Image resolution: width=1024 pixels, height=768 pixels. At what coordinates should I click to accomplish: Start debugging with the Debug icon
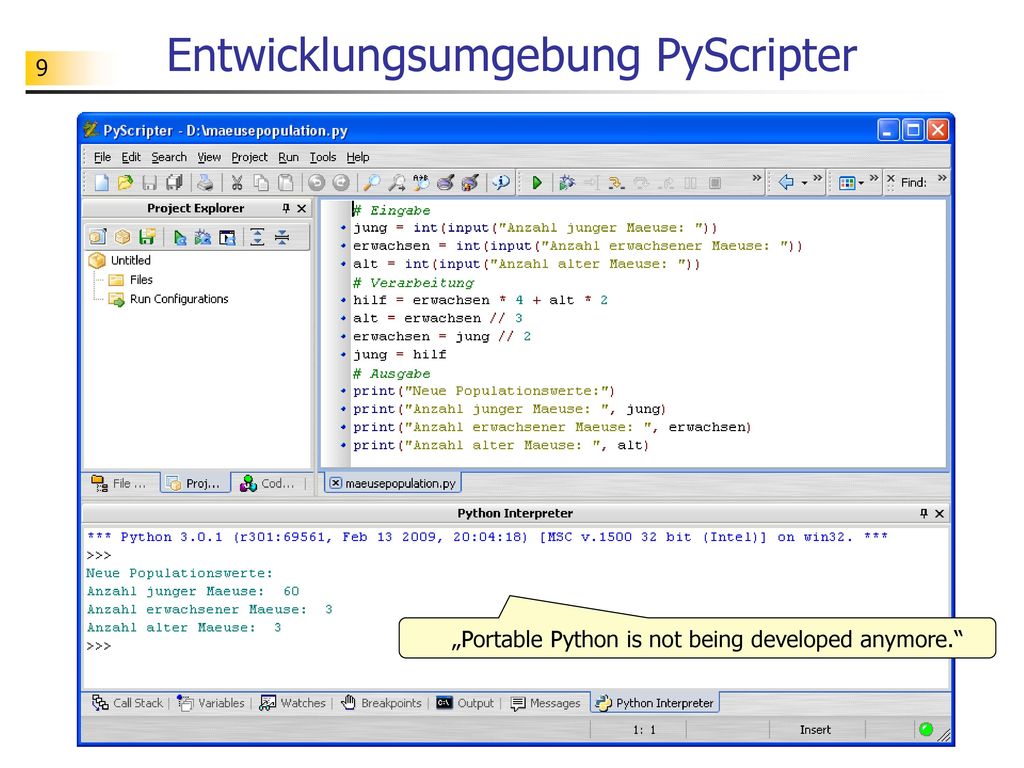pyautogui.click(x=566, y=183)
